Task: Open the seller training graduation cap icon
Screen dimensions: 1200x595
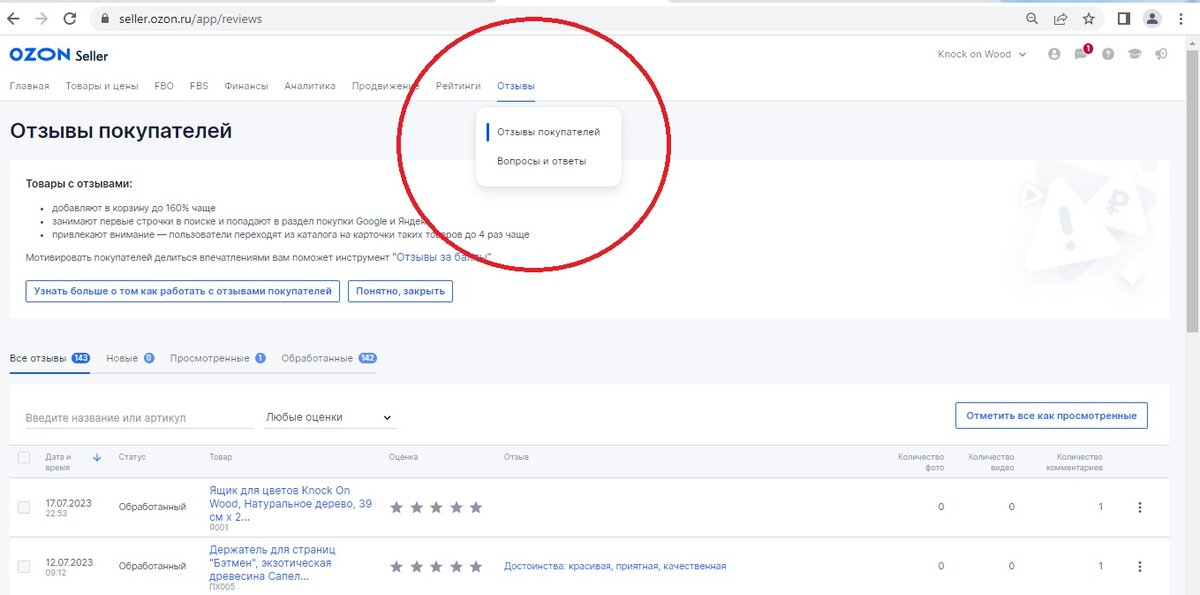Action: pos(1135,55)
